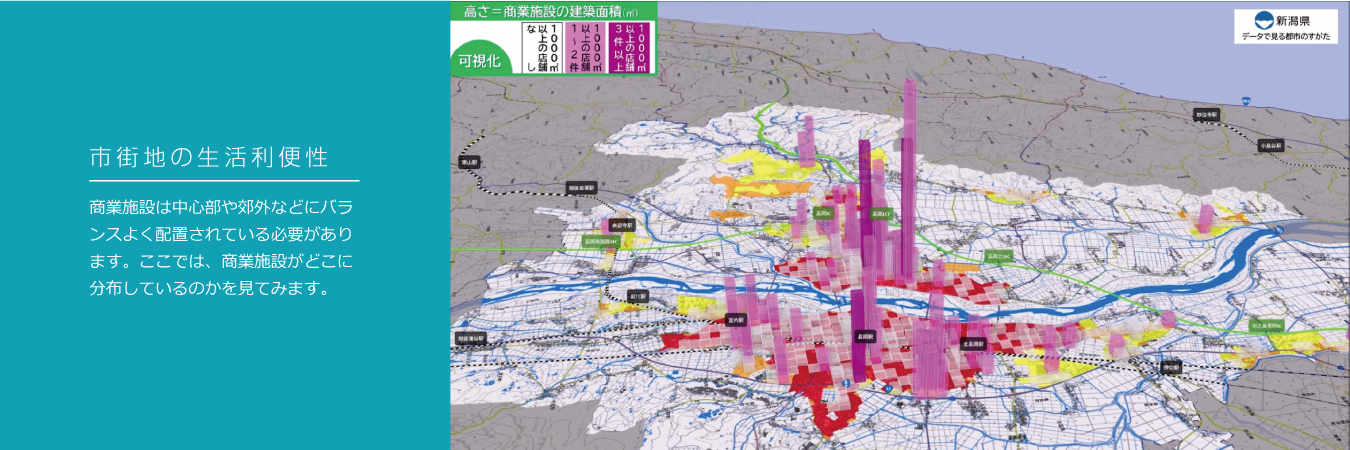Select the dark magenta '3件以上' legend swatch
Image resolution: width=1350 pixels, height=450 pixels.
click(x=631, y=47)
